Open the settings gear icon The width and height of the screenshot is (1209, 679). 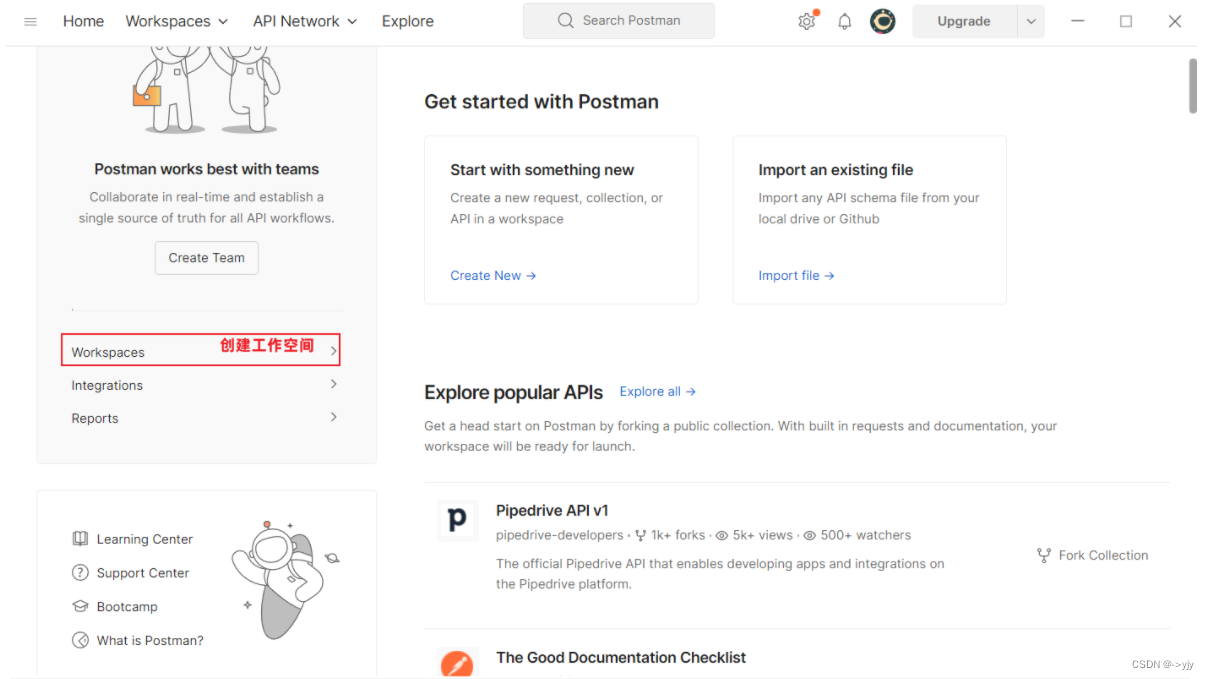coord(807,21)
